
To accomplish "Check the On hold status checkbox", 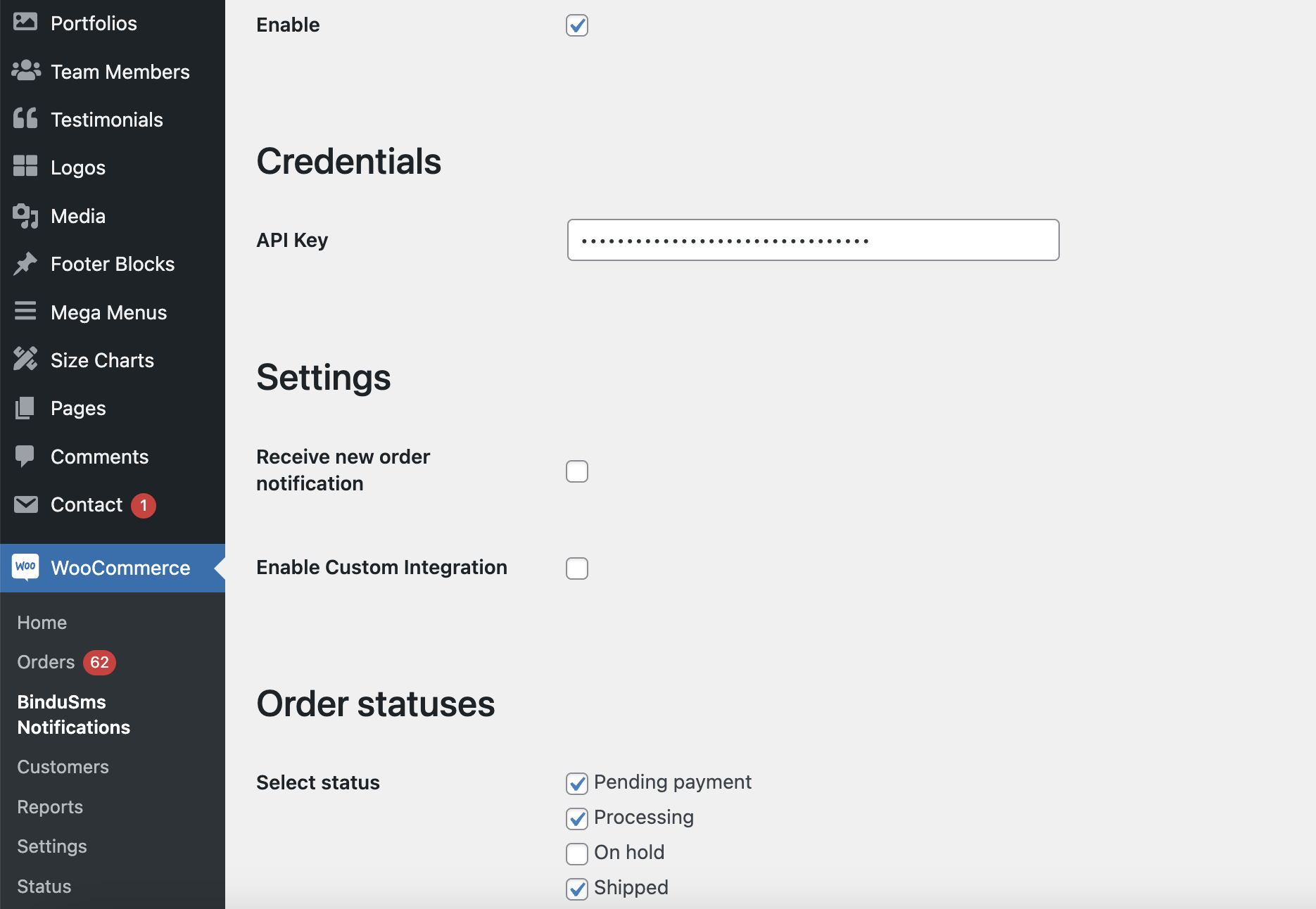I will 577,854.
